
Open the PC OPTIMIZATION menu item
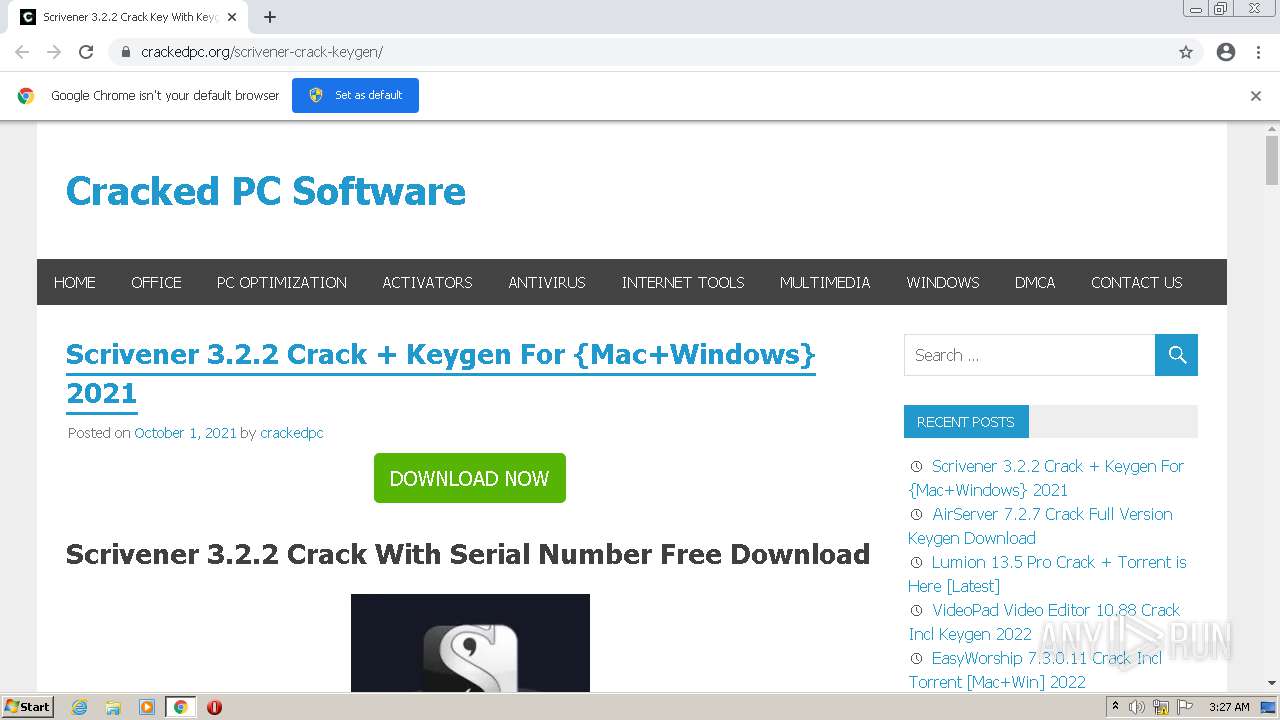click(x=282, y=282)
